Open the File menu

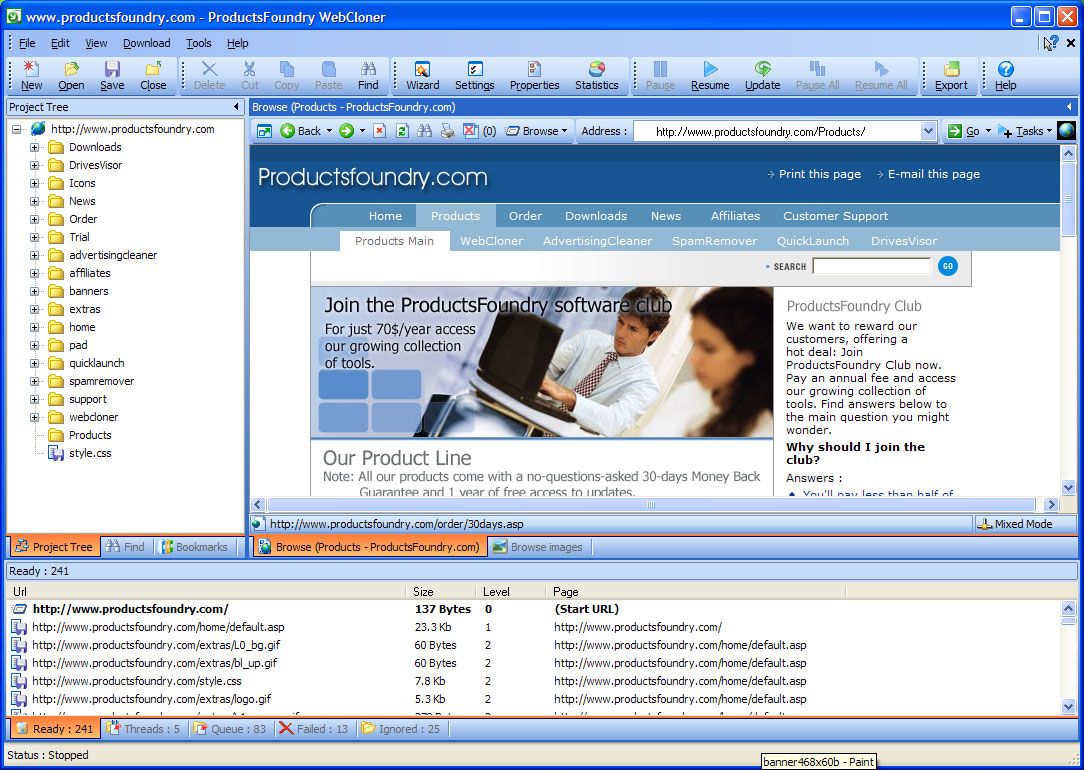(x=27, y=43)
